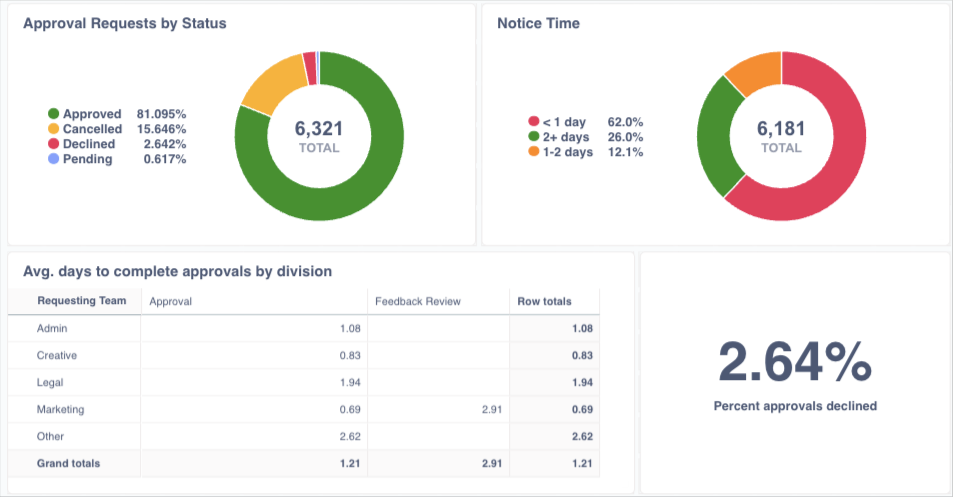Select the Legal team row label
Screen dimensions: 953x497
click(51, 382)
